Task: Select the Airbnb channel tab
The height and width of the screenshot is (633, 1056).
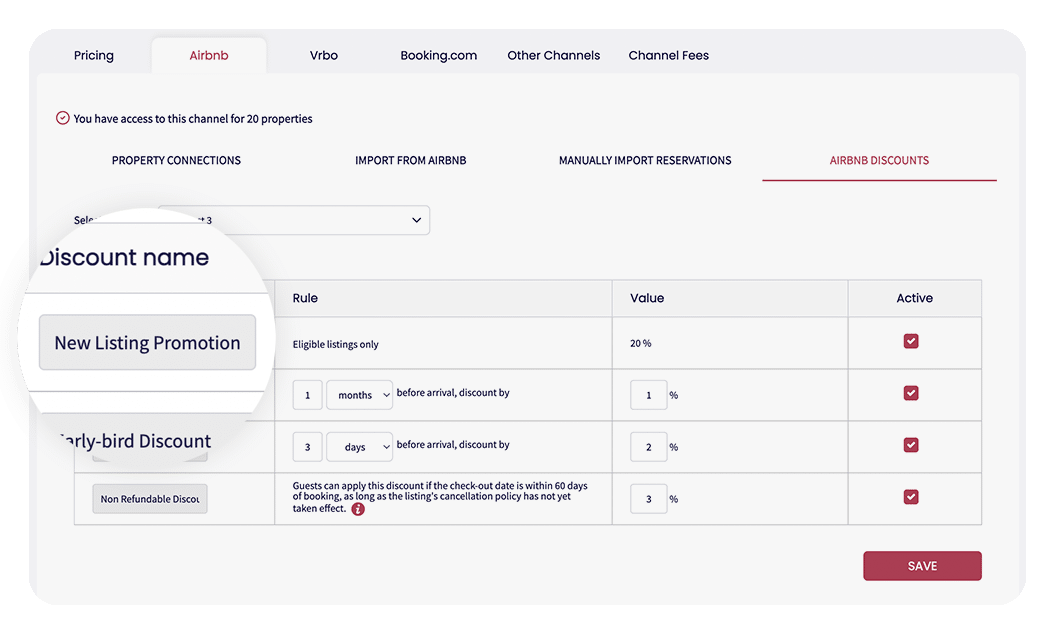Action: [209, 55]
